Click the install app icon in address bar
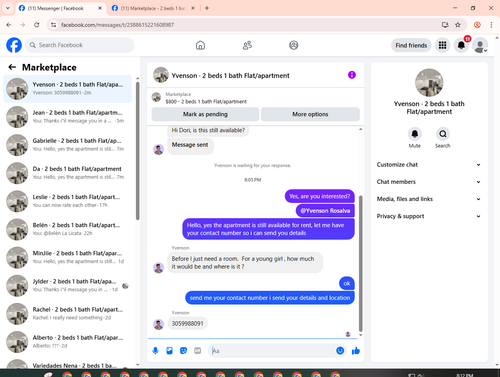 [445, 25]
